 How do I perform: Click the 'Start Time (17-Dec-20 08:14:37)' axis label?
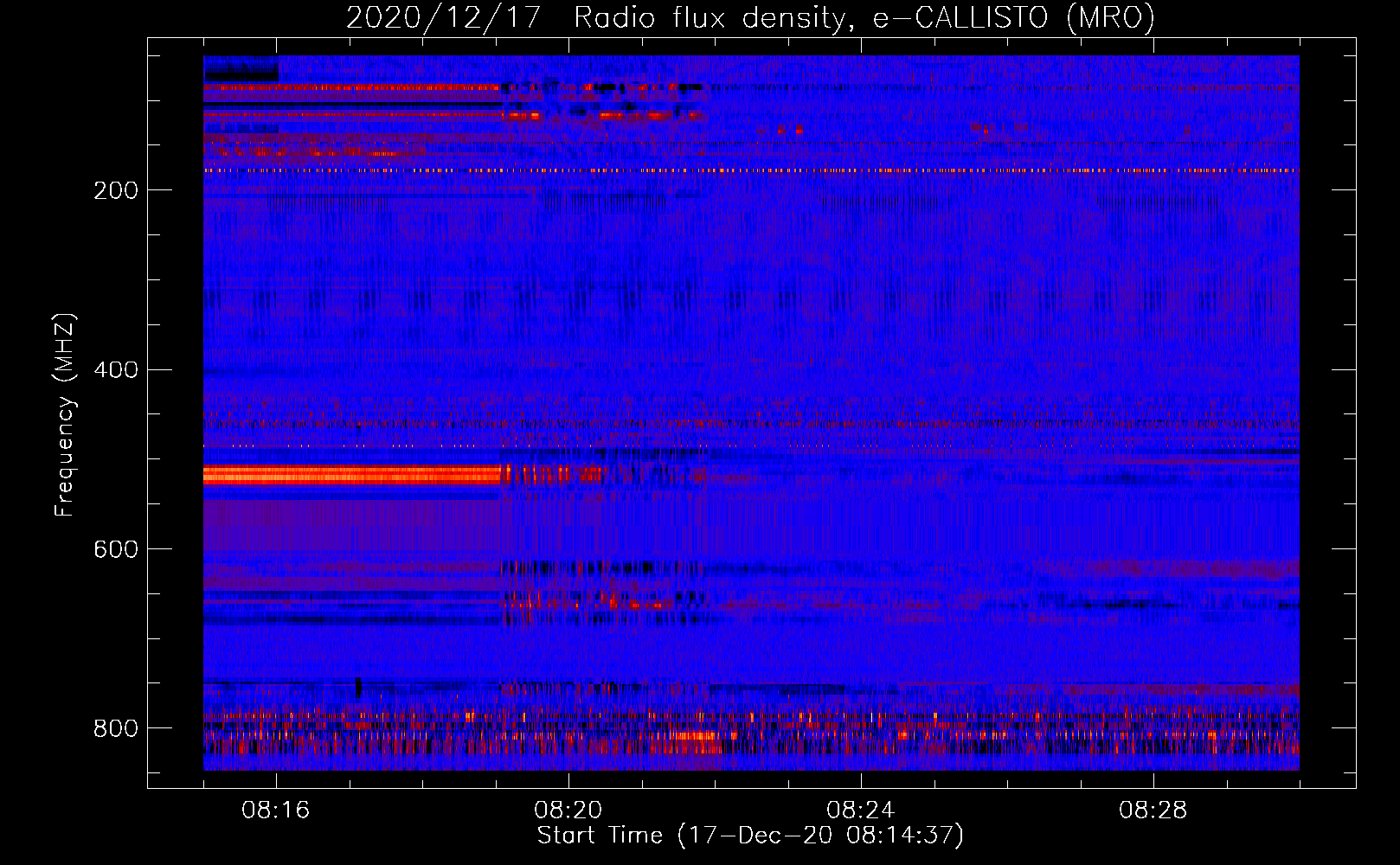[750, 836]
